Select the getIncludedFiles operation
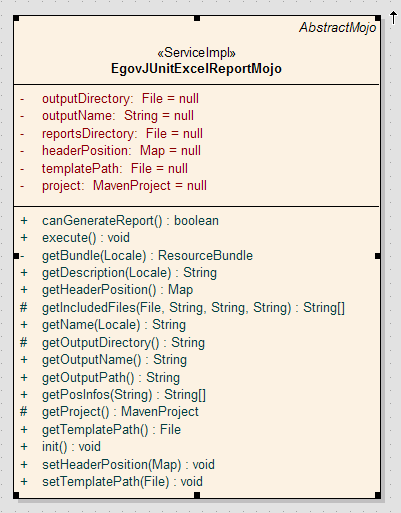This screenshot has width=401, height=513. [x=182, y=308]
